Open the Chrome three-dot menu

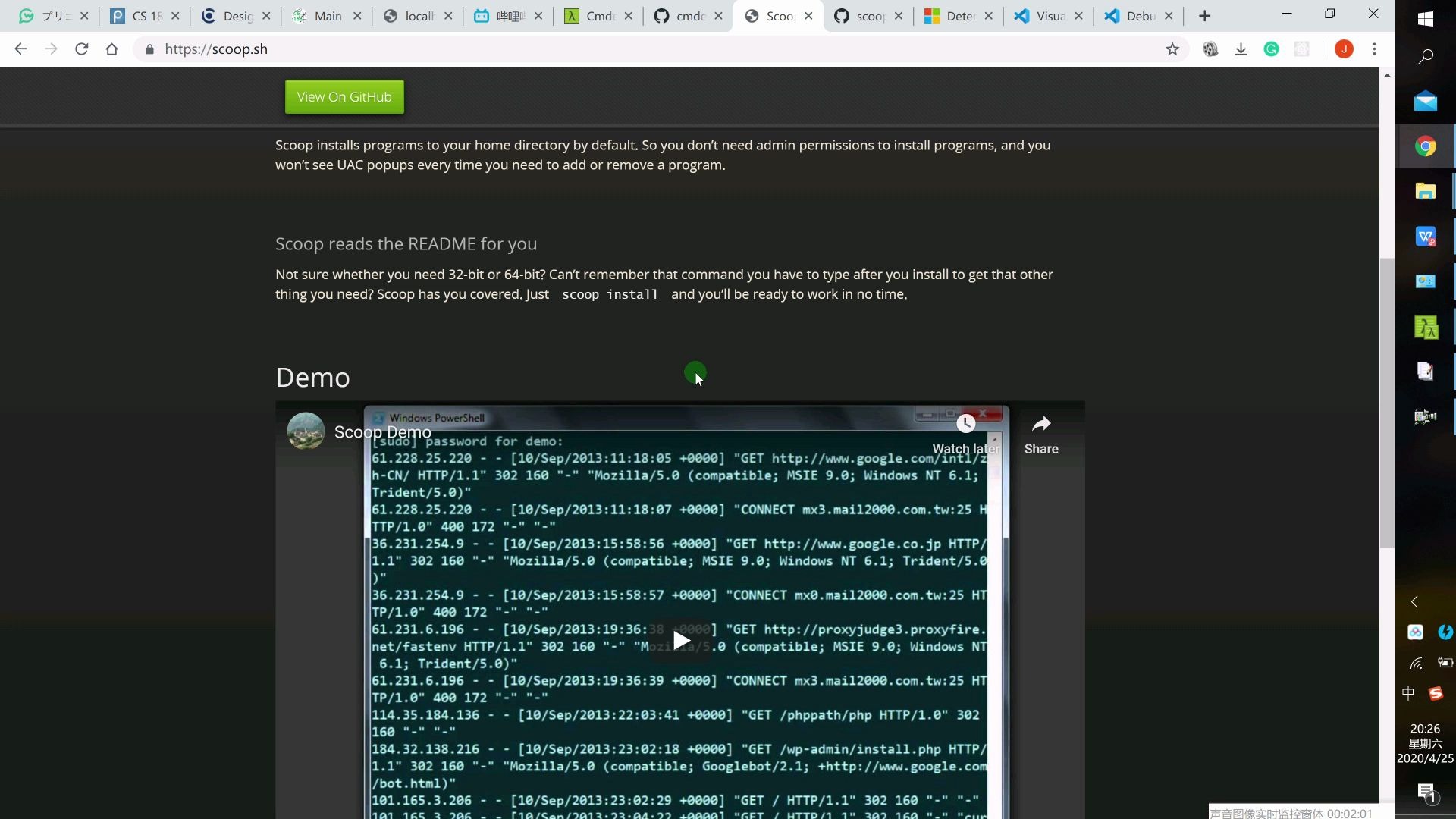tap(1374, 49)
